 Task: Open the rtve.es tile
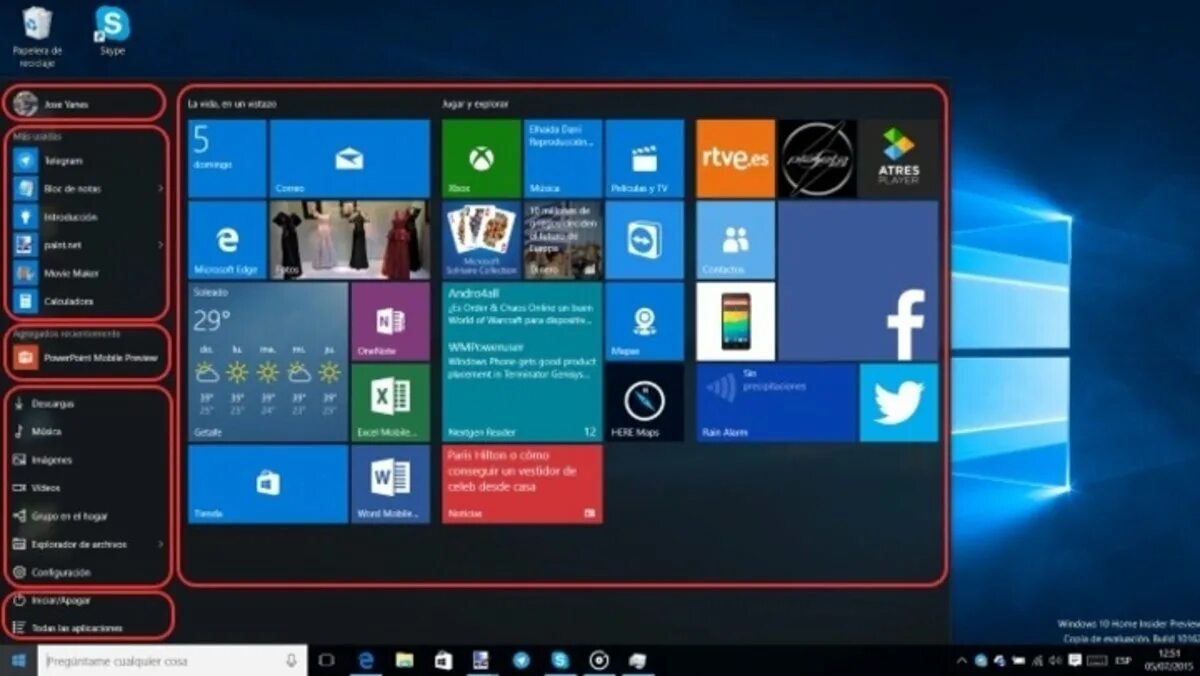(x=735, y=158)
